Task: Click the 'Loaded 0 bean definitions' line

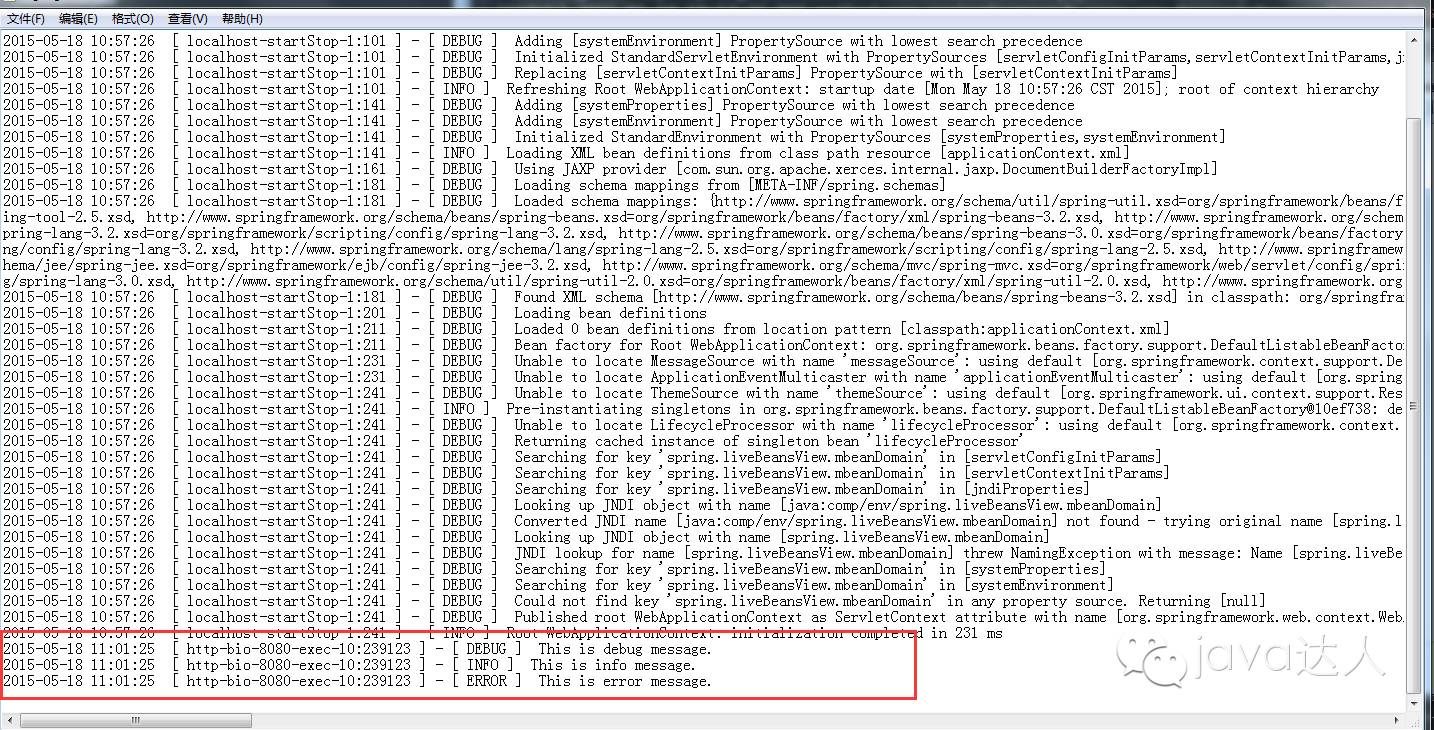Action: tap(586, 329)
